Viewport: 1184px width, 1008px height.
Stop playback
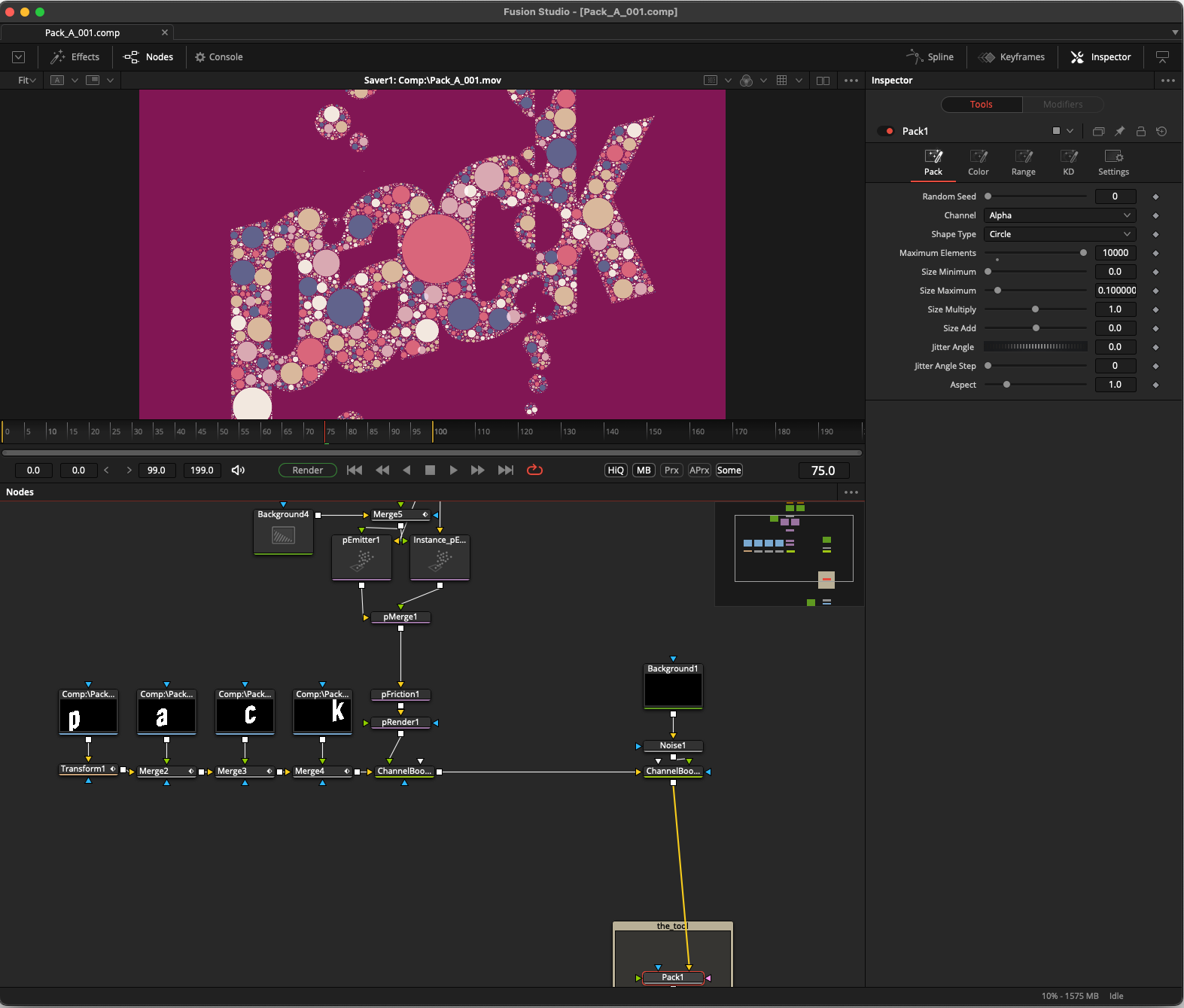[430, 471]
